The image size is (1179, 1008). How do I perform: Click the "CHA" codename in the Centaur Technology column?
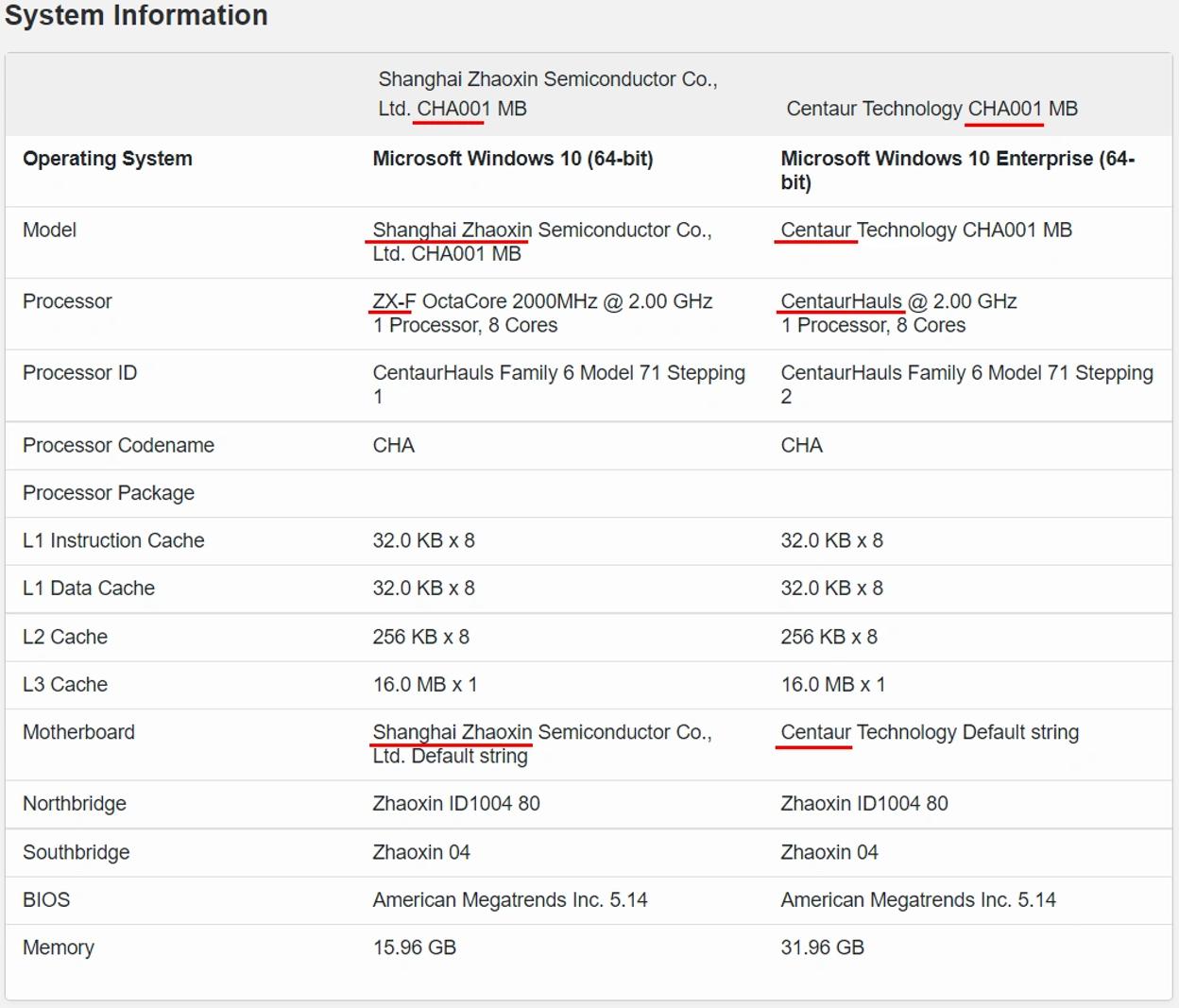point(802,445)
